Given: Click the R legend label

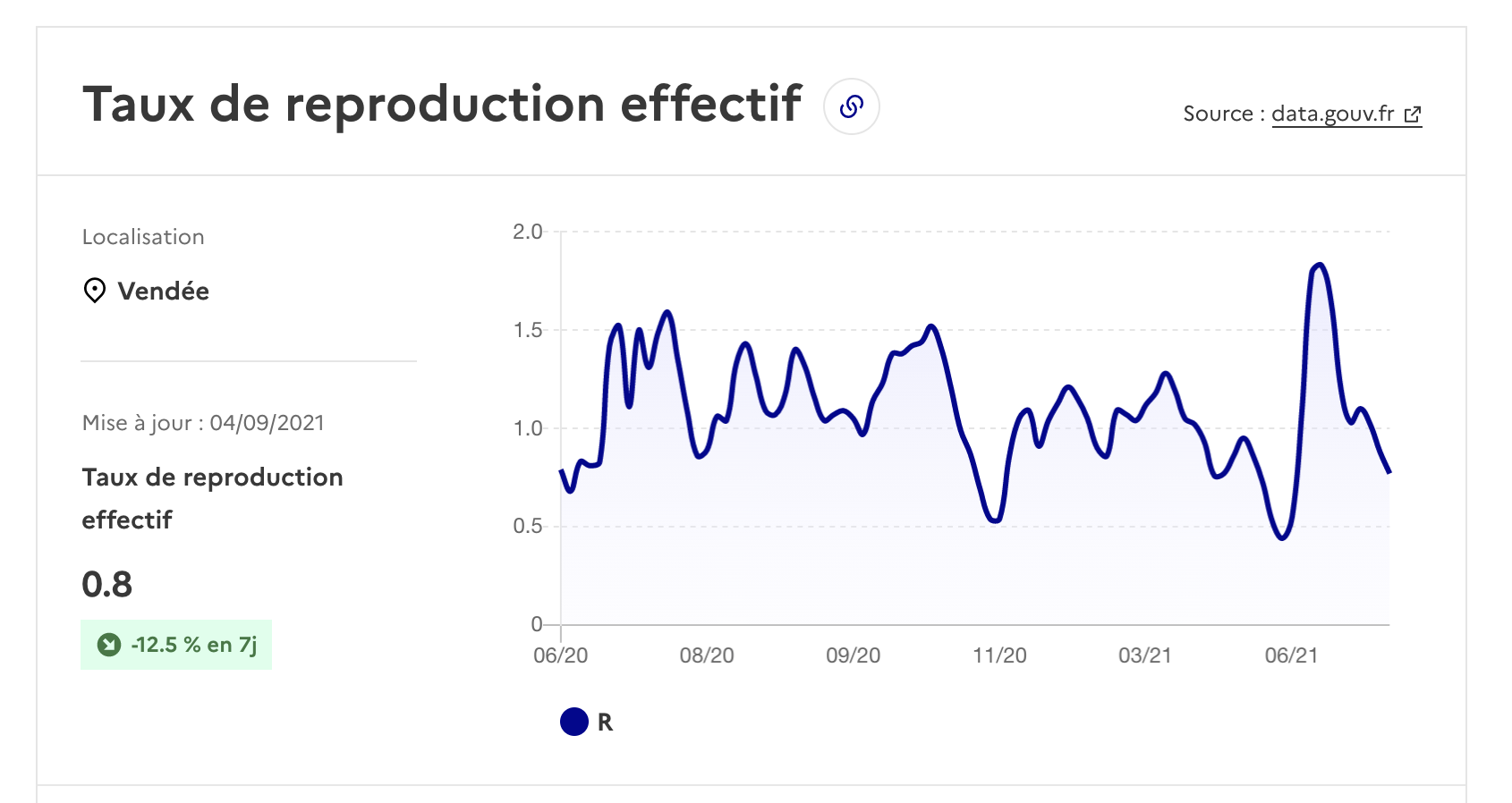Looking at the screenshot, I should click(x=605, y=723).
